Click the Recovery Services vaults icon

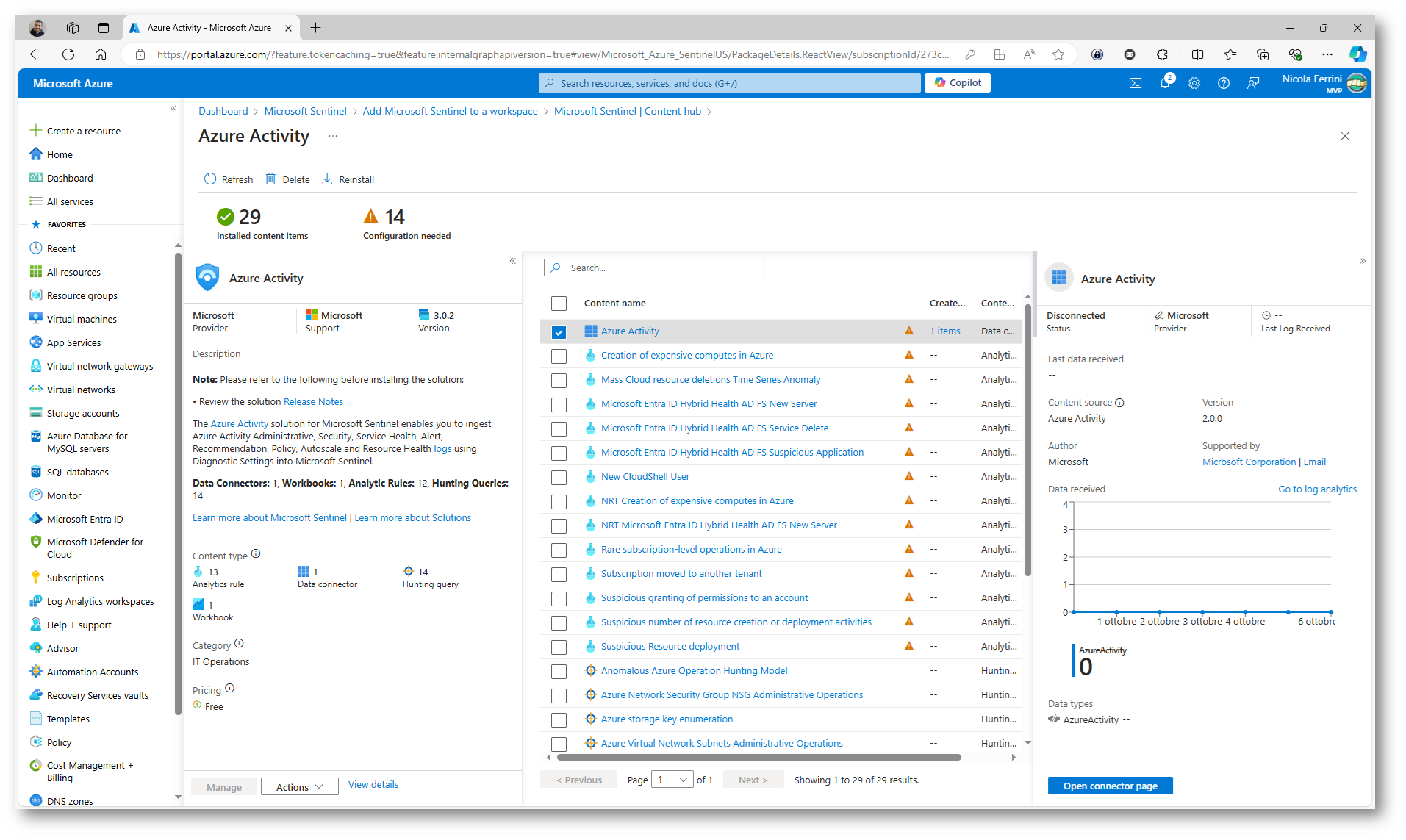pos(35,695)
